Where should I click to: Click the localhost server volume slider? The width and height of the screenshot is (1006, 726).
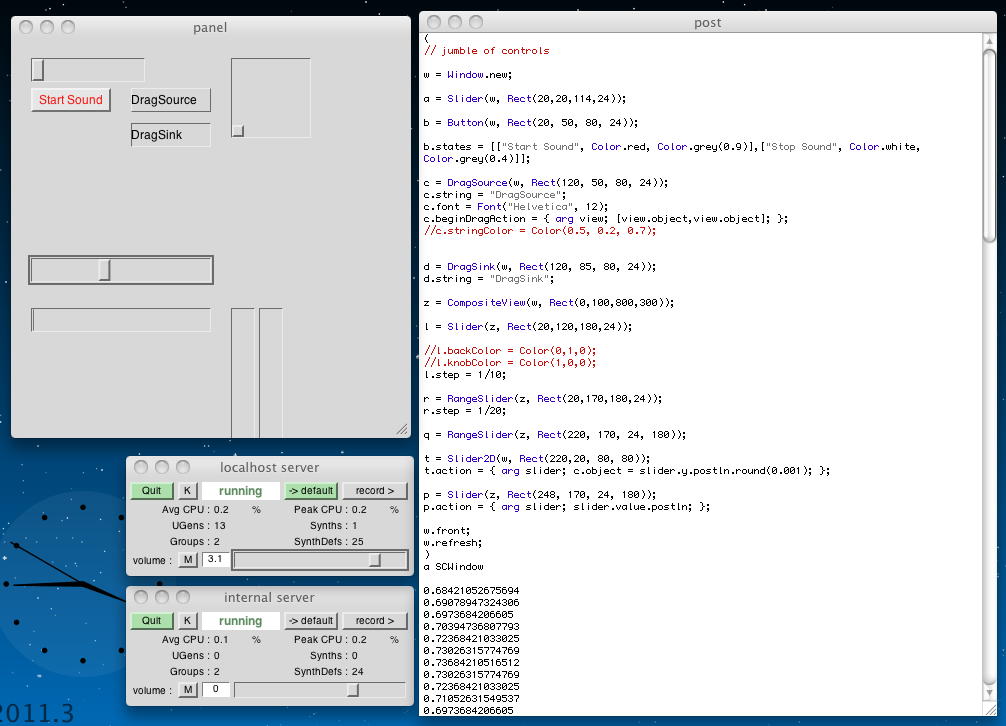(320, 561)
